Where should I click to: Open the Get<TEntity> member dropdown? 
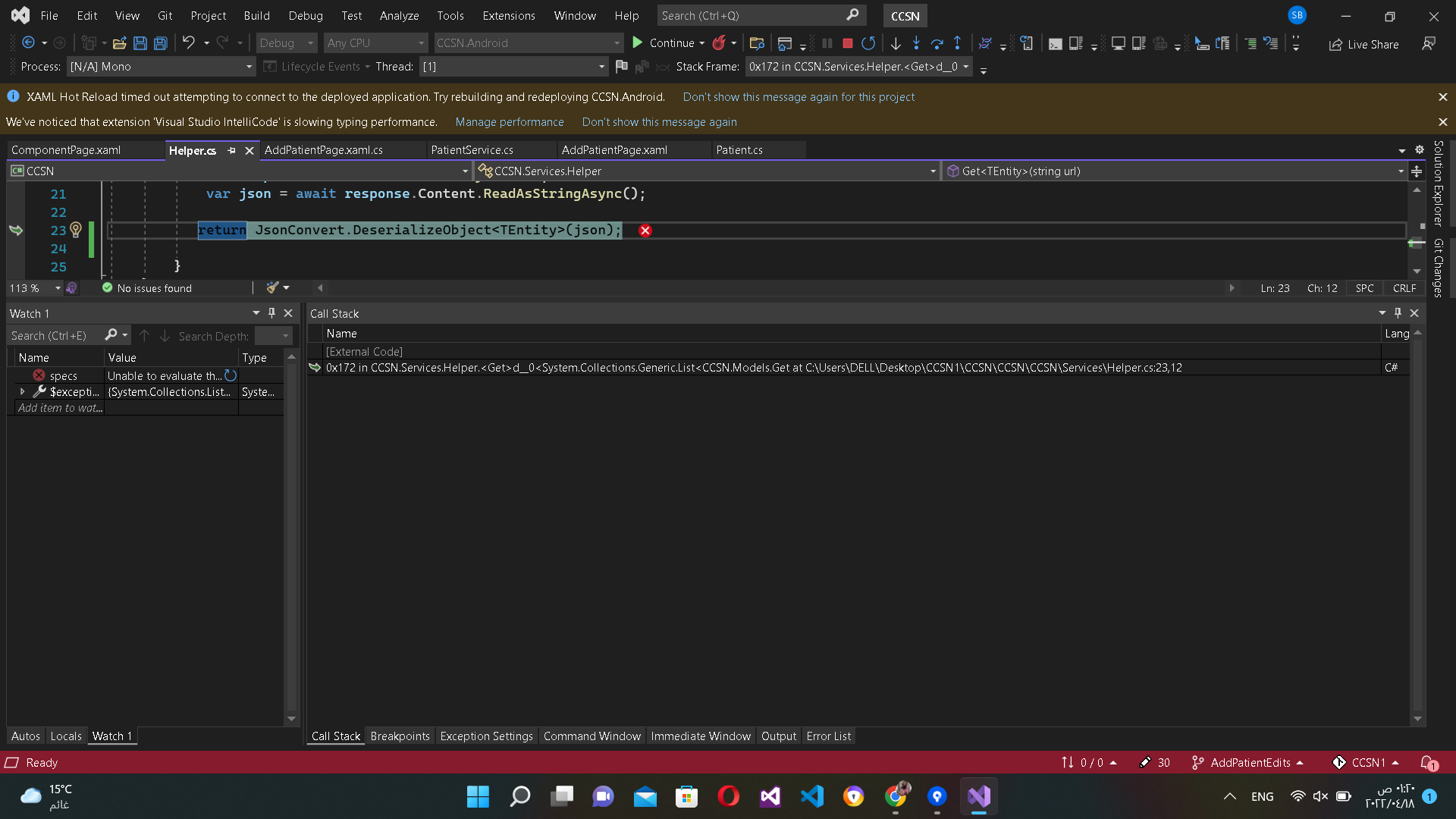[1175, 171]
